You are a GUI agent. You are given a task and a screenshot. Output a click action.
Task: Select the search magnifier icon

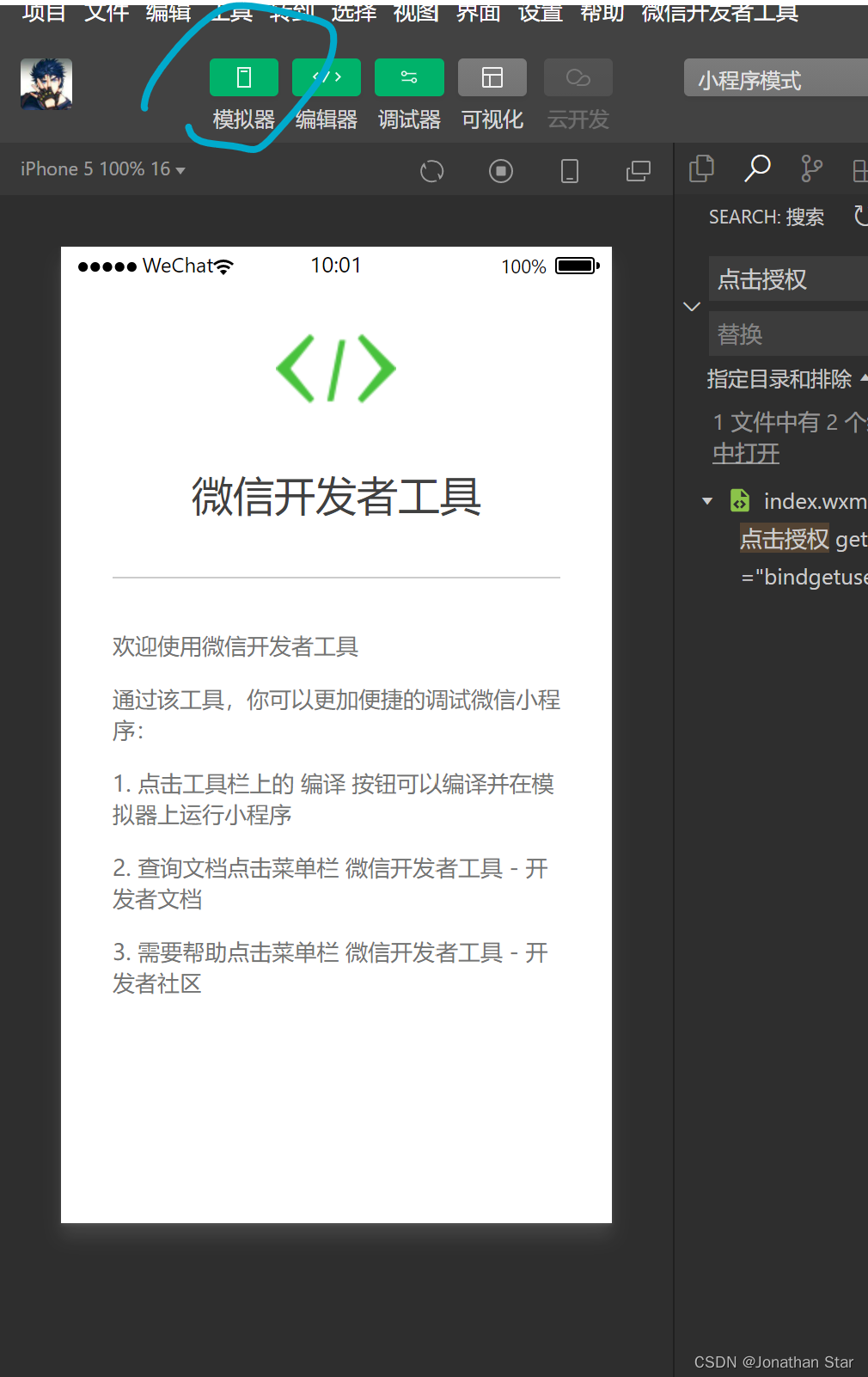[x=757, y=168]
